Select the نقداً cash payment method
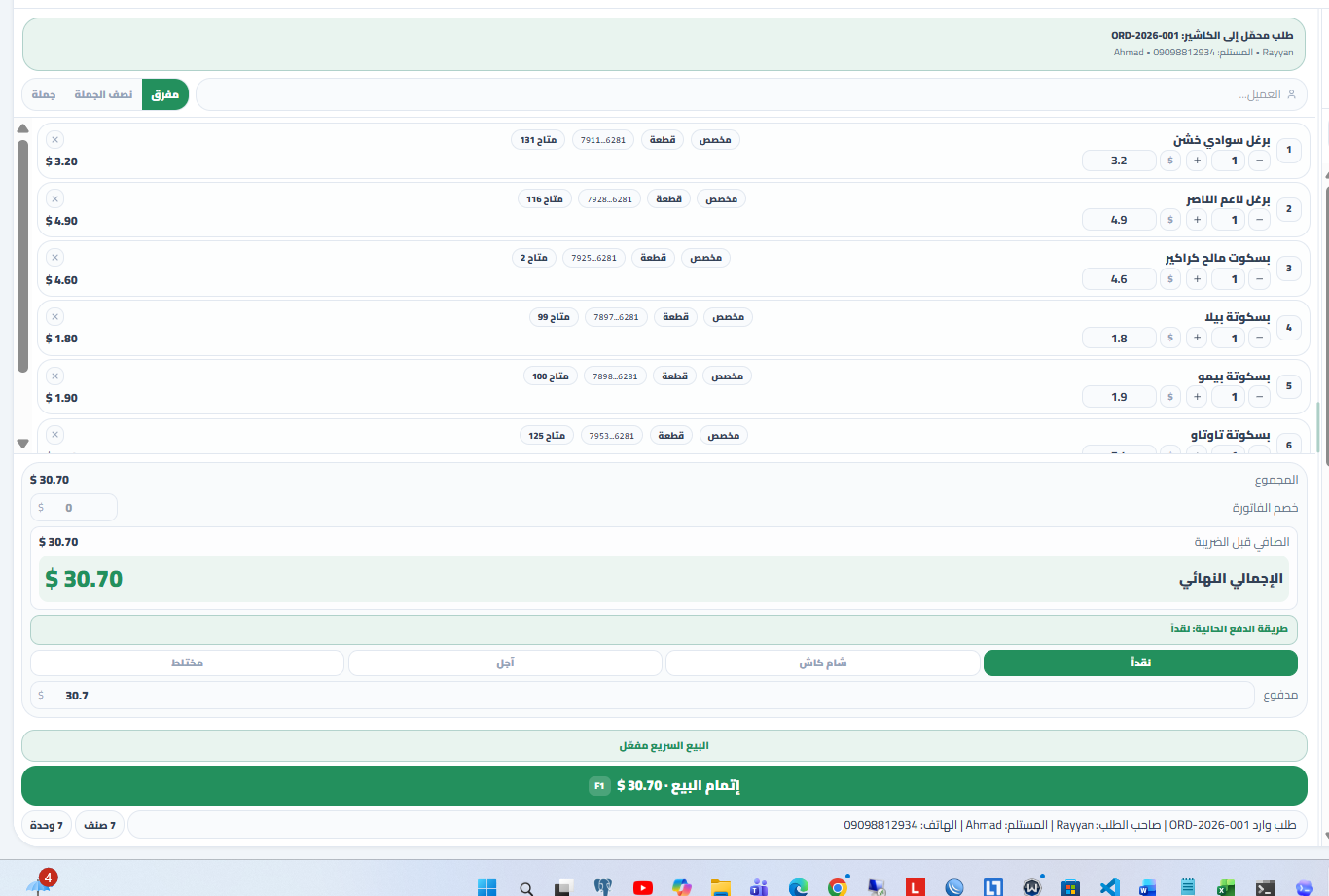The image size is (1329, 896). pyautogui.click(x=1140, y=663)
